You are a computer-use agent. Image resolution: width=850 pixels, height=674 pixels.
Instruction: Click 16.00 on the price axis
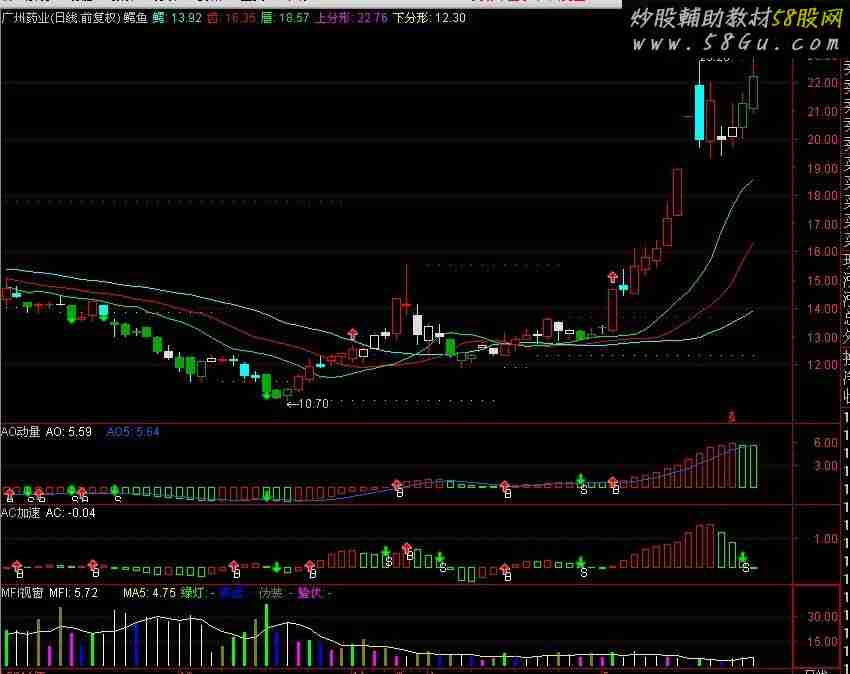823,252
